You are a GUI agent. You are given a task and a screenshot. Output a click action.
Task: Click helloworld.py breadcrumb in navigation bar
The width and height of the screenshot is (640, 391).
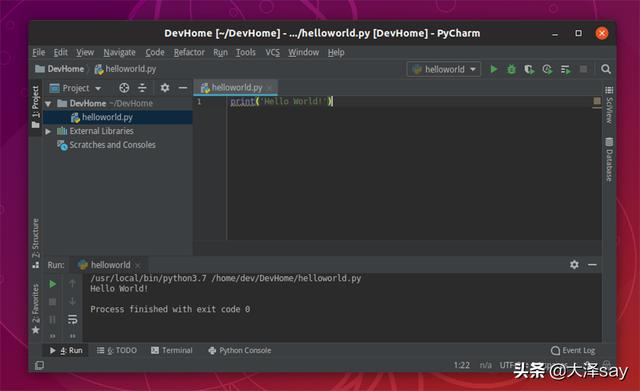[125, 69]
